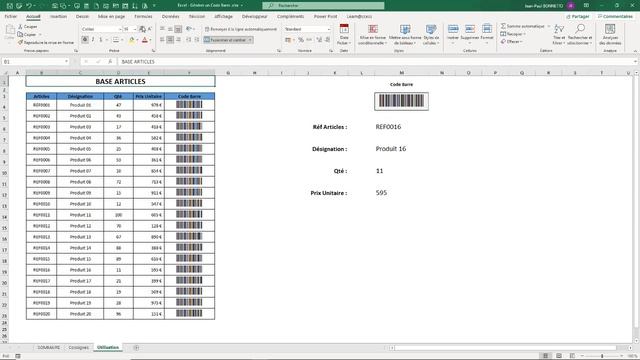Toggle Italic formatting
This screenshot has height=360, width=640.
pyautogui.click(x=93, y=40)
